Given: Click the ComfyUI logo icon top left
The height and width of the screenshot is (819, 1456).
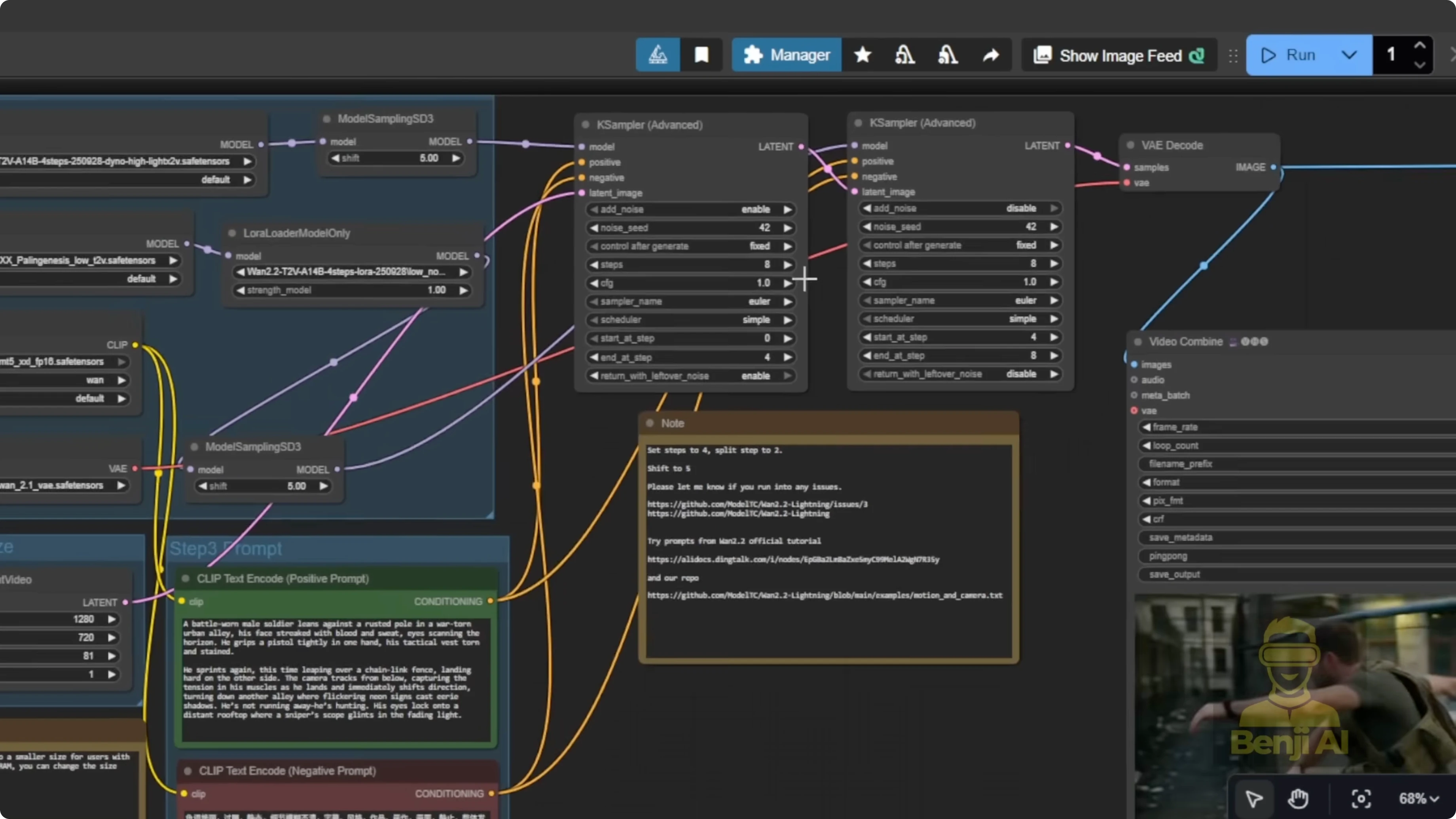Looking at the screenshot, I should coord(657,54).
